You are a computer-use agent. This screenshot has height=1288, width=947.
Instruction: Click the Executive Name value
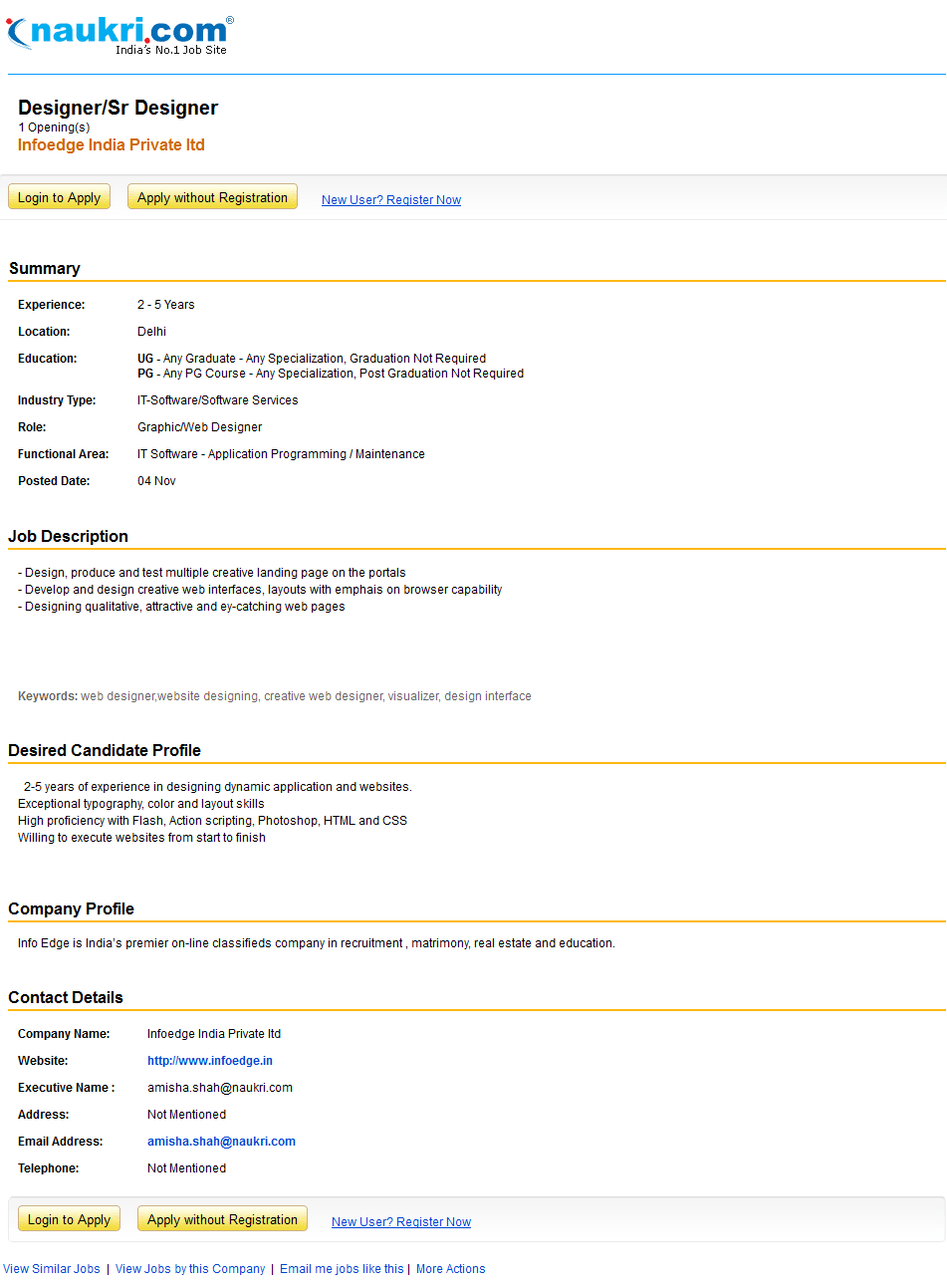pyautogui.click(x=220, y=1088)
